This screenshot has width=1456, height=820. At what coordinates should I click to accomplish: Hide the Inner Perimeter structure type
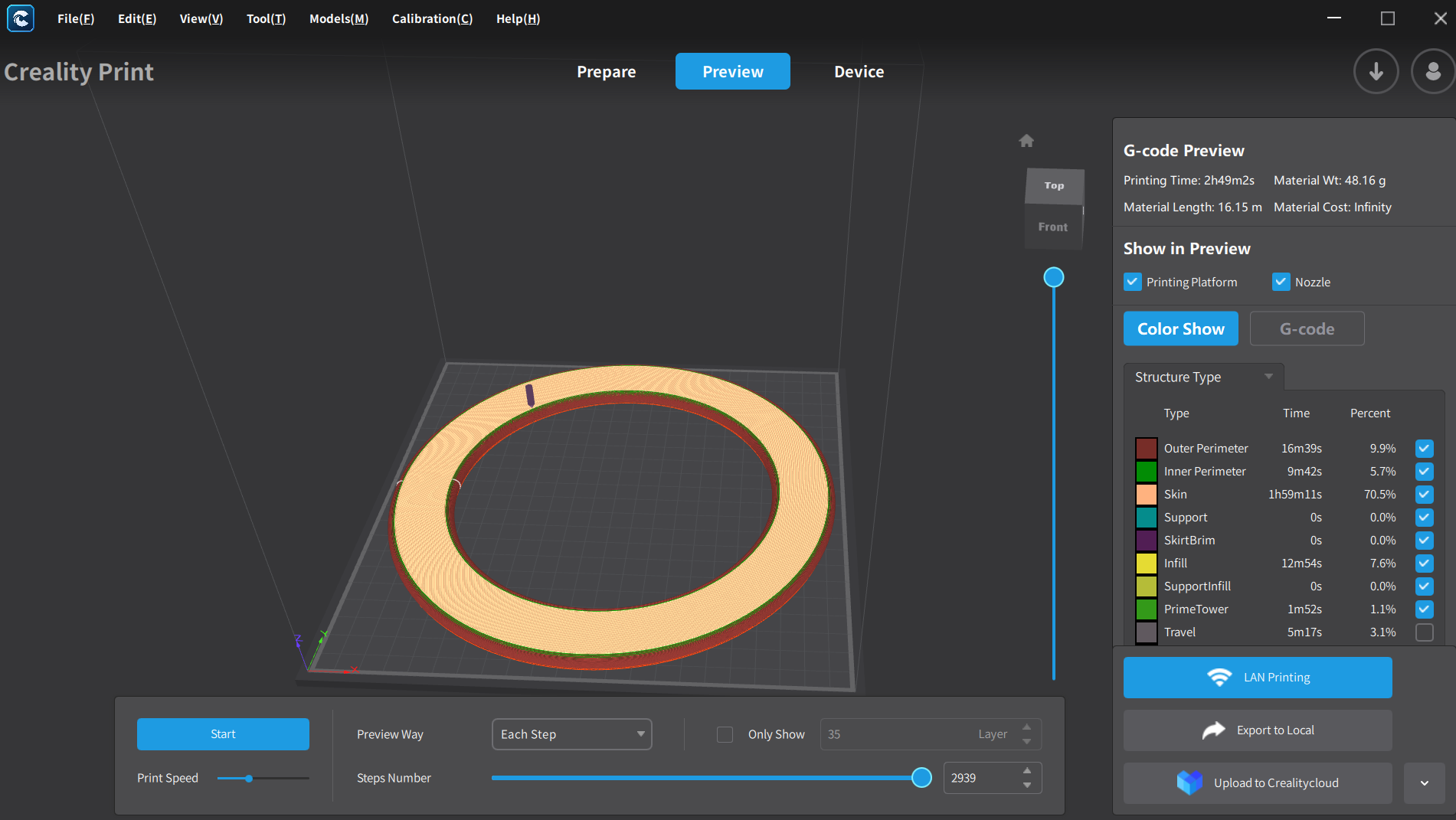click(1425, 472)
